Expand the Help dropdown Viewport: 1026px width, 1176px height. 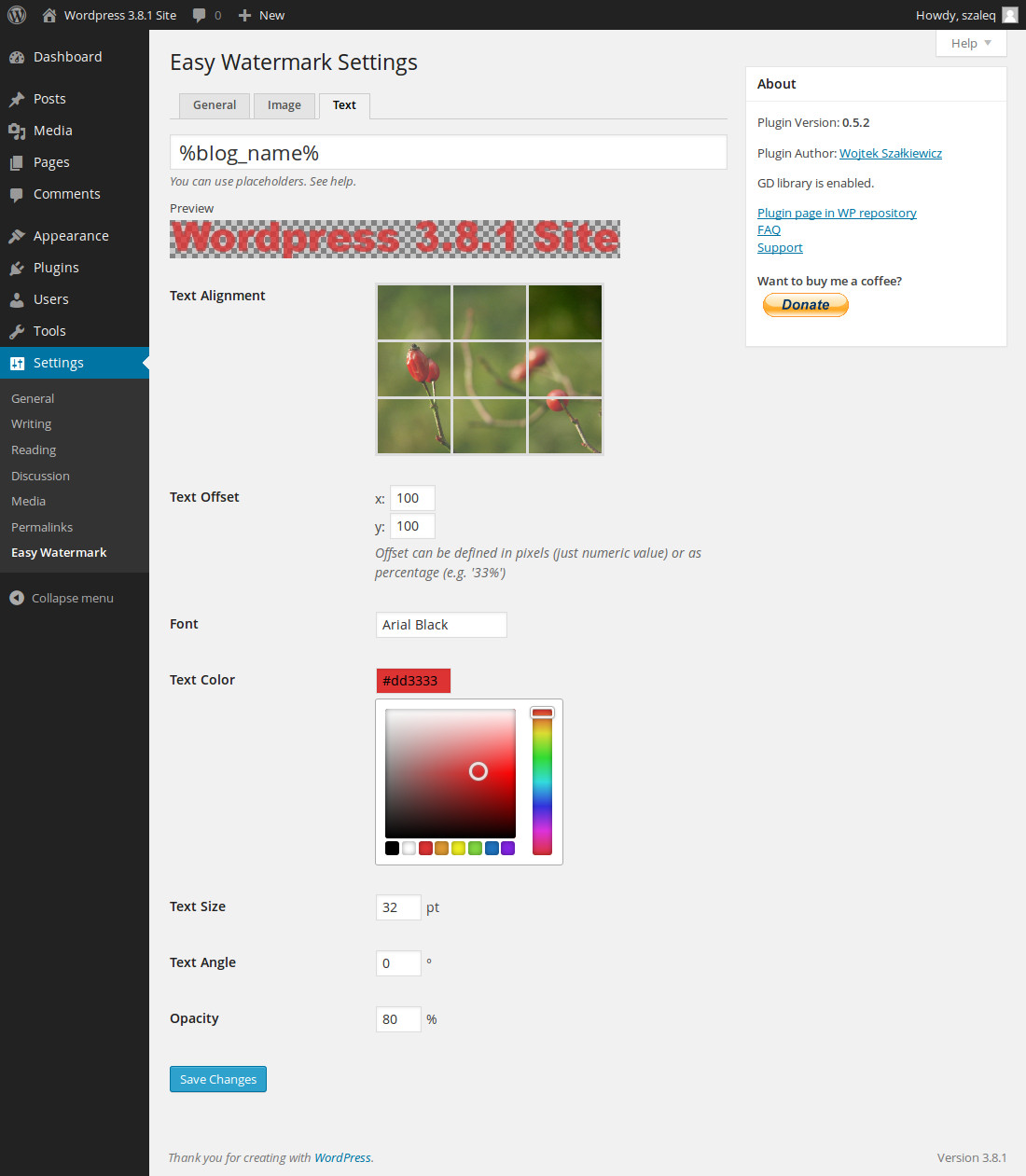(x=970, y=43)
